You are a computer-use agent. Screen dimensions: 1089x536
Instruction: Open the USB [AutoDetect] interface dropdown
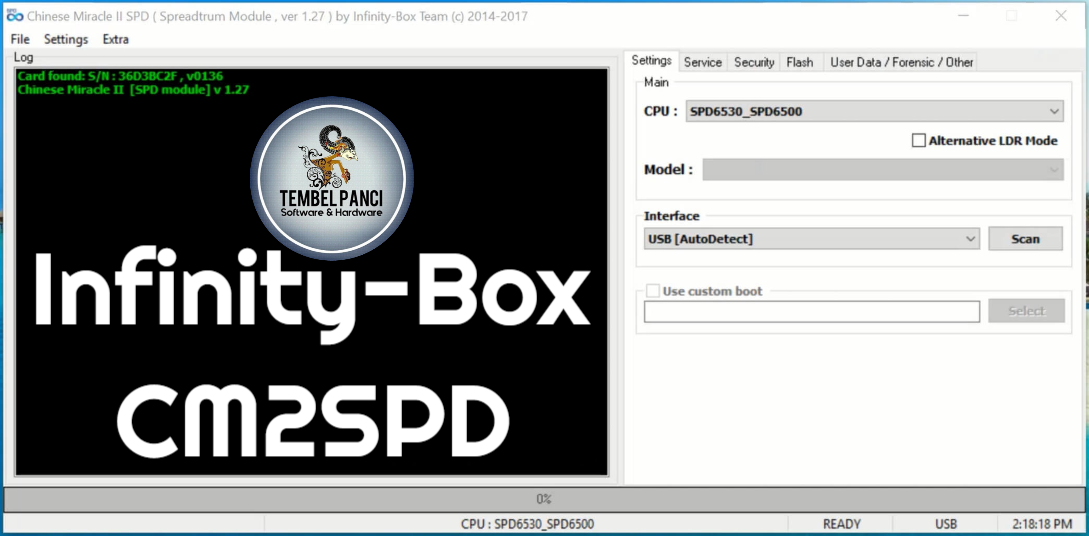(811, 239)
